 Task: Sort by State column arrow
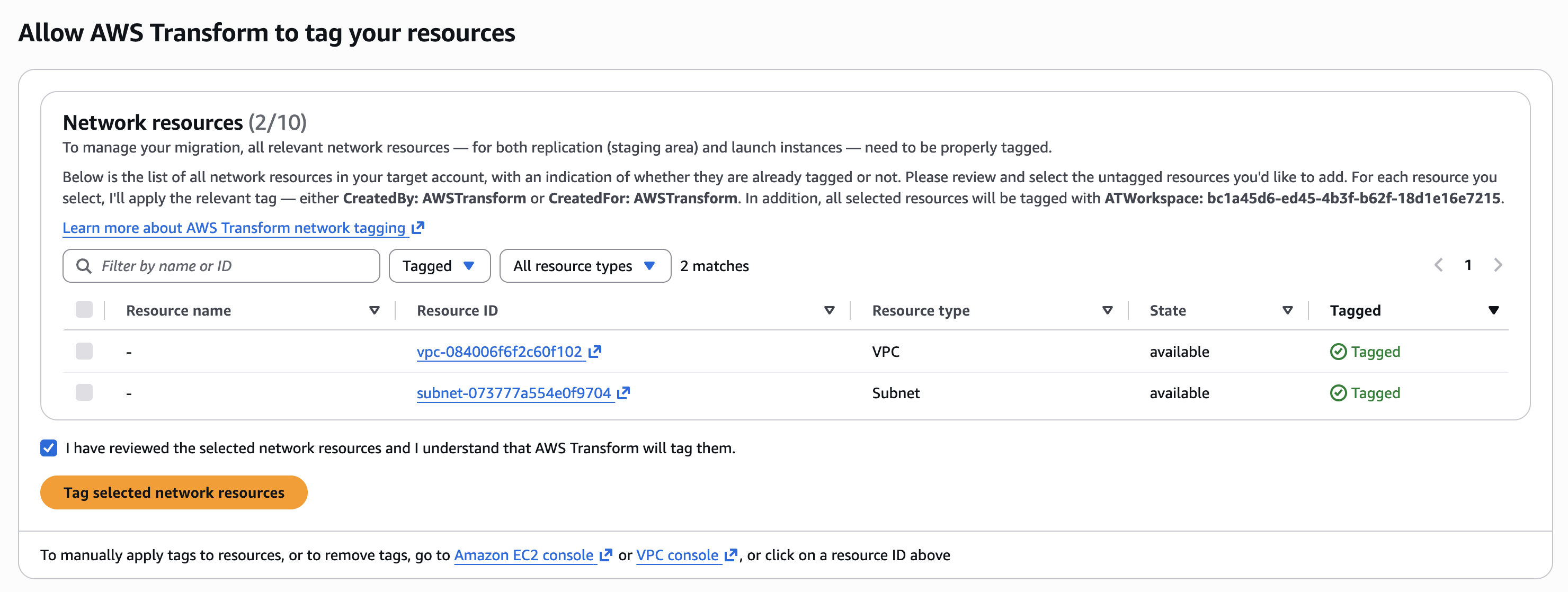click(x=1287, y=310)
